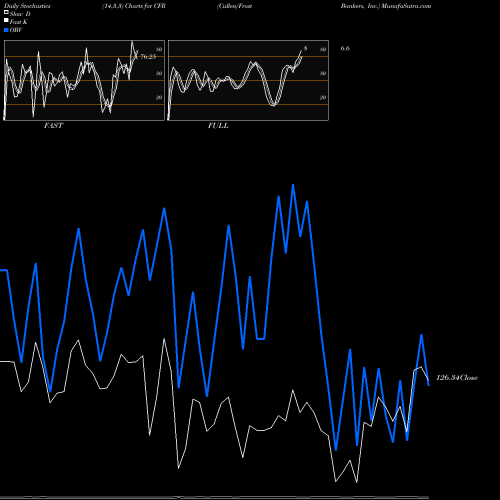Screen dimensions: 500x500
Task: Click the 'Fast K' legend label
Action: click(x=19, y=22)
